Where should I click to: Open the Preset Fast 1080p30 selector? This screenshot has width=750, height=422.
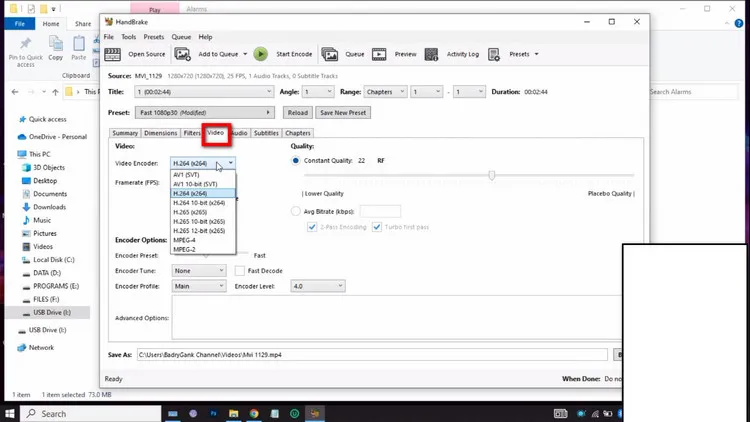click(205, 113)
